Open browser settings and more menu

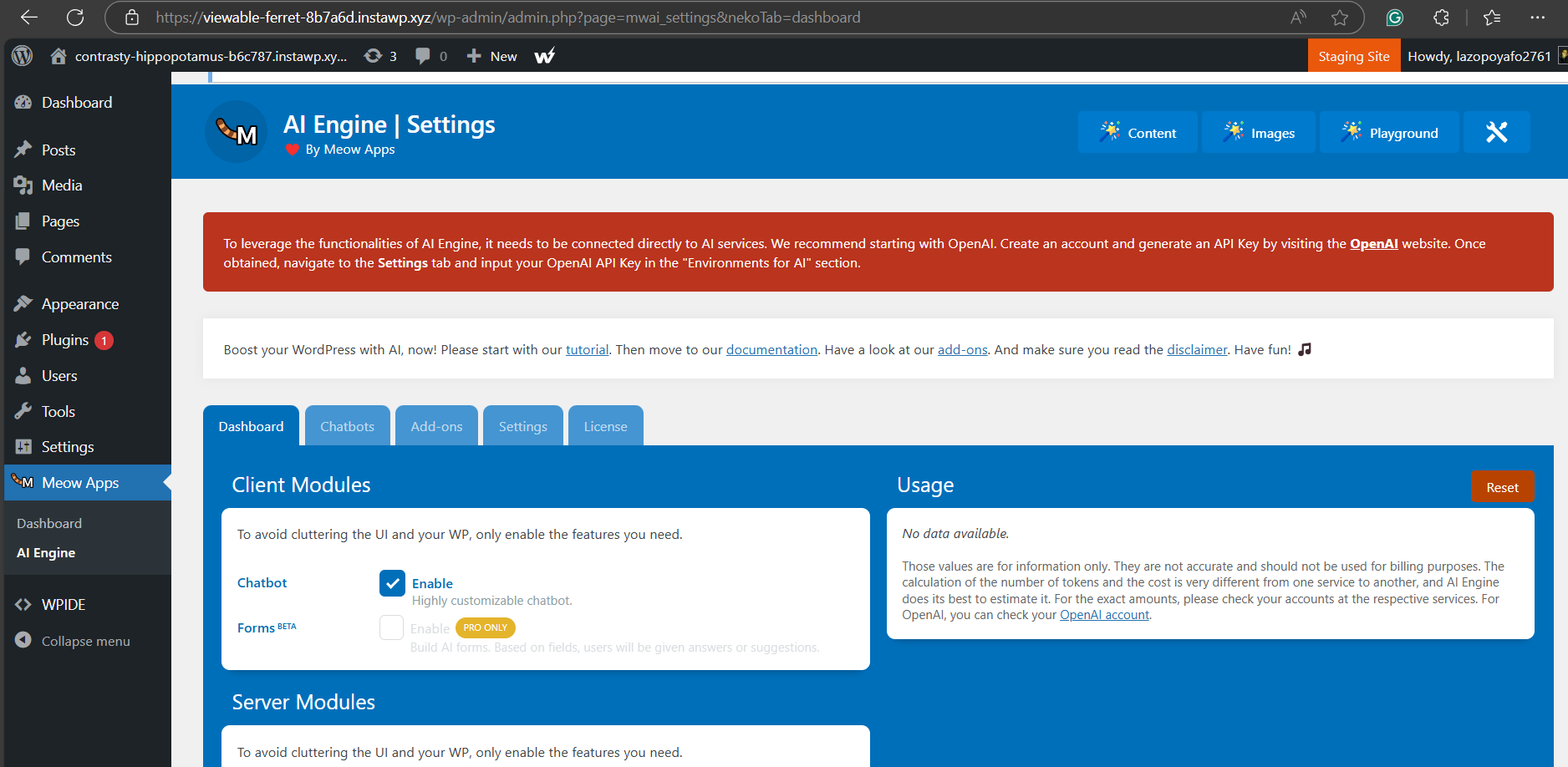[1537, 17]
